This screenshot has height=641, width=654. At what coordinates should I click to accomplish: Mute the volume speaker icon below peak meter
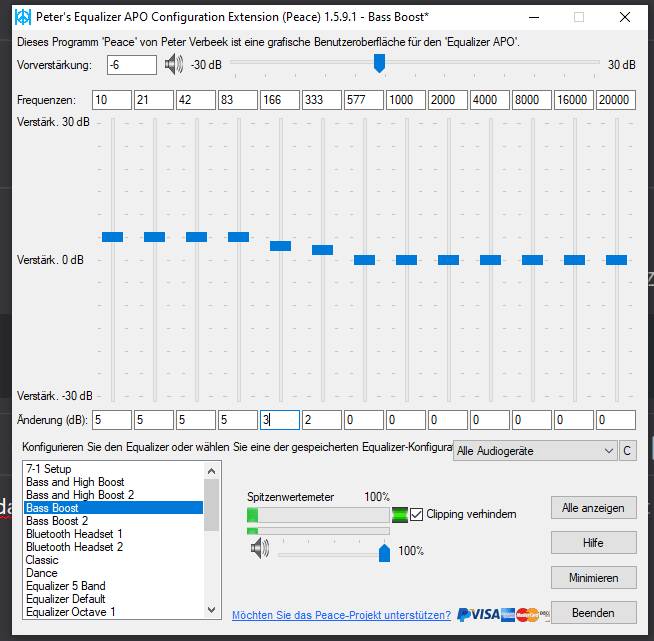(260, 548)
